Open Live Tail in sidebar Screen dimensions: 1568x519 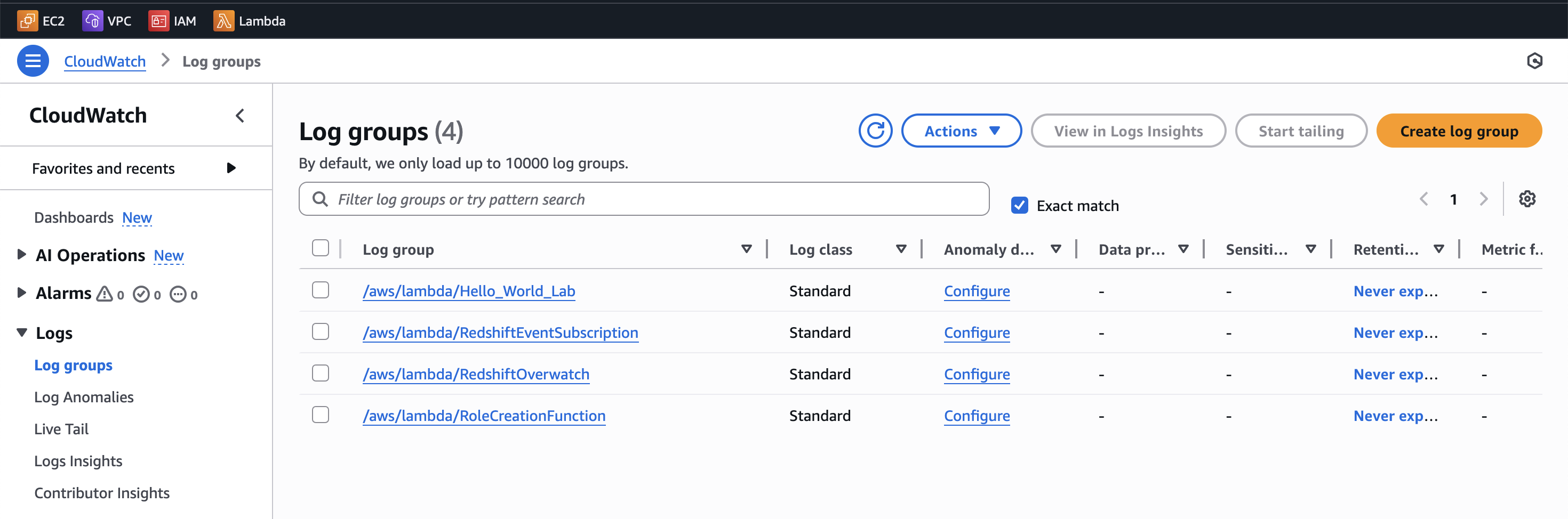click(61, 429)
